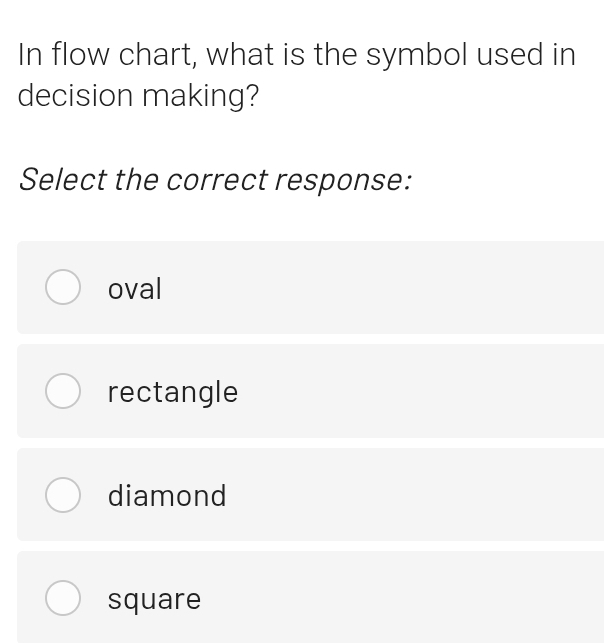Choose the diamond radio button
604x643 pixels.
tap(63, 495)
